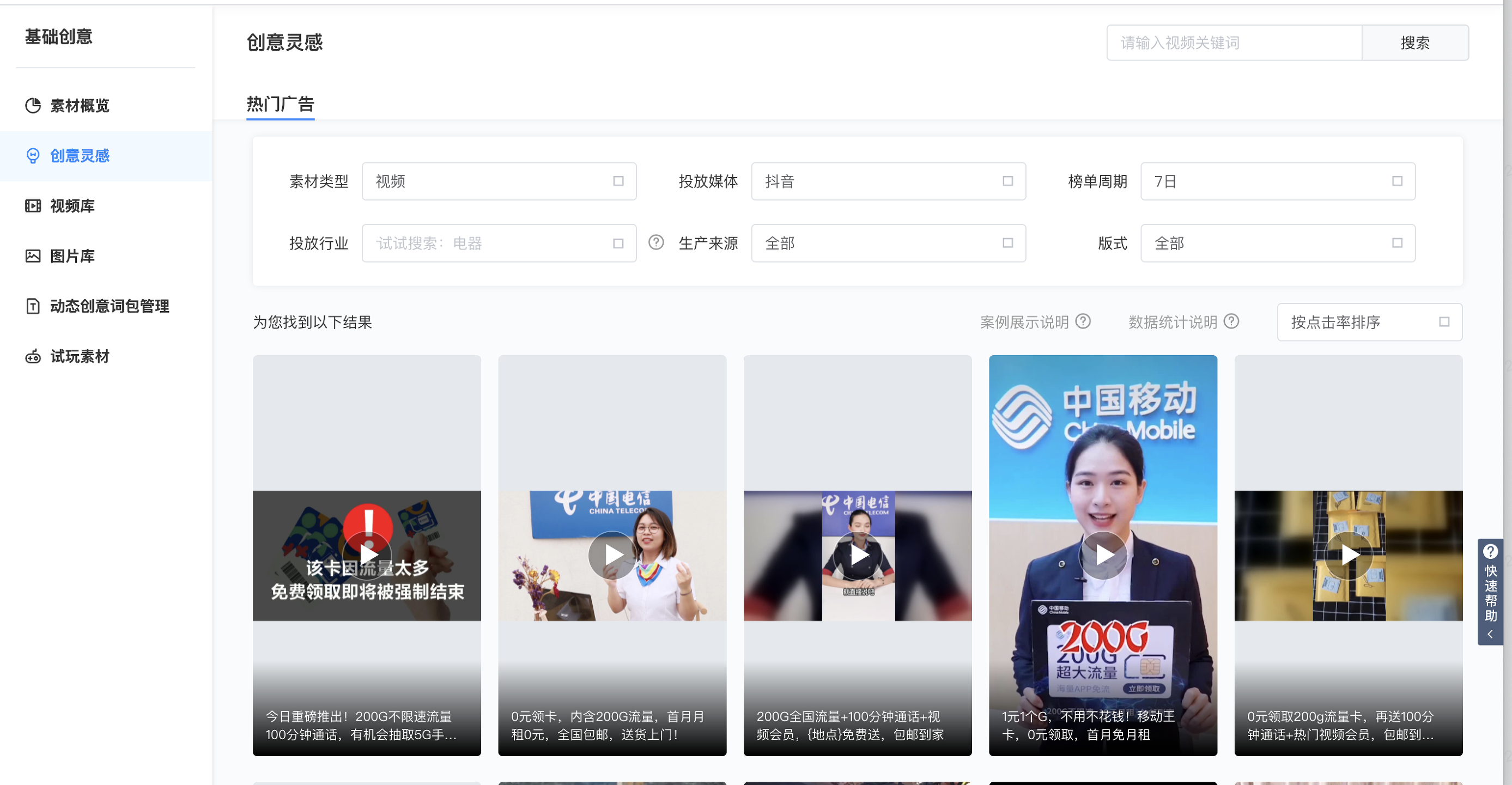This screenshot has height=785, width=1512.
Task: Open the 0元领取200g流量卡 card caption
Action: [1340, 726]
